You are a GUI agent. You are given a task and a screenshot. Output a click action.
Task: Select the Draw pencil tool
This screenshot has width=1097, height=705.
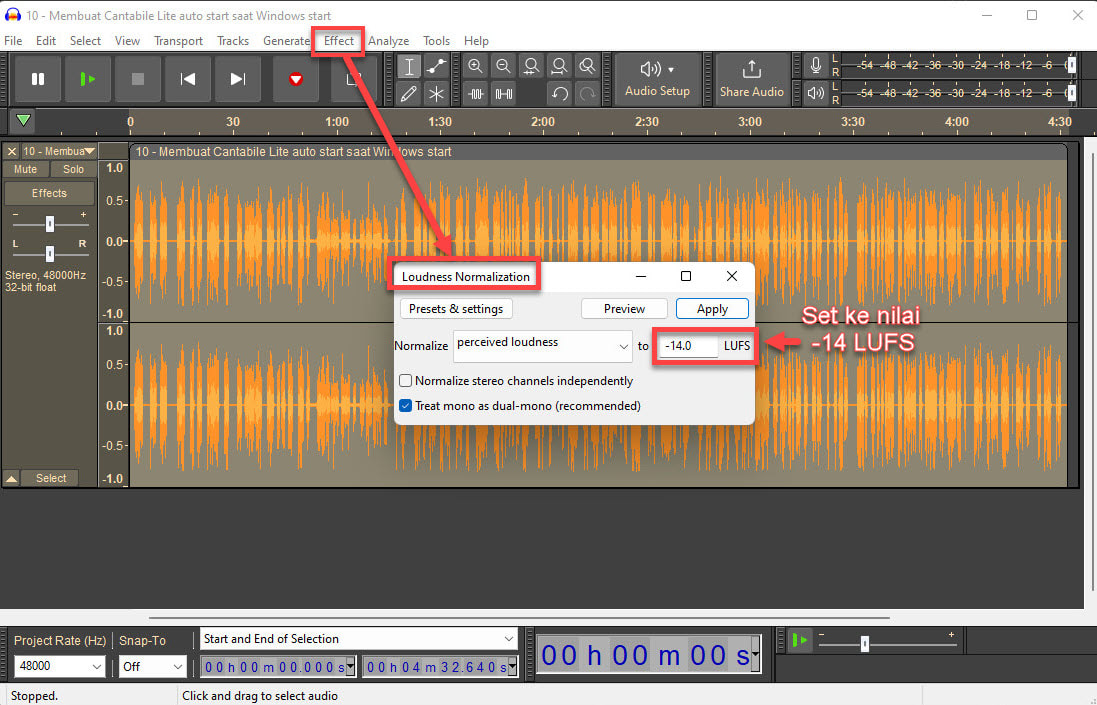(x=409, y=93)
